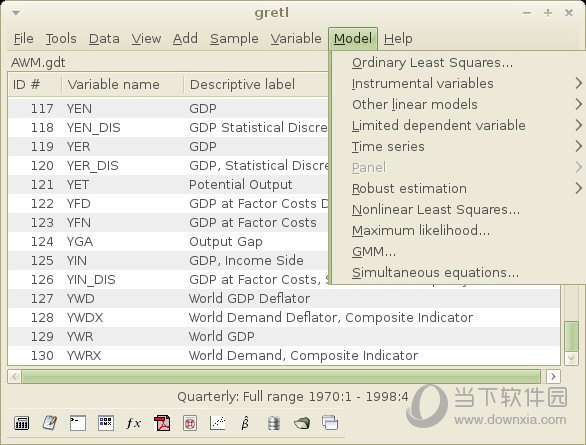Select variable row 126 YIN_DIS

(x=168, y=279)
